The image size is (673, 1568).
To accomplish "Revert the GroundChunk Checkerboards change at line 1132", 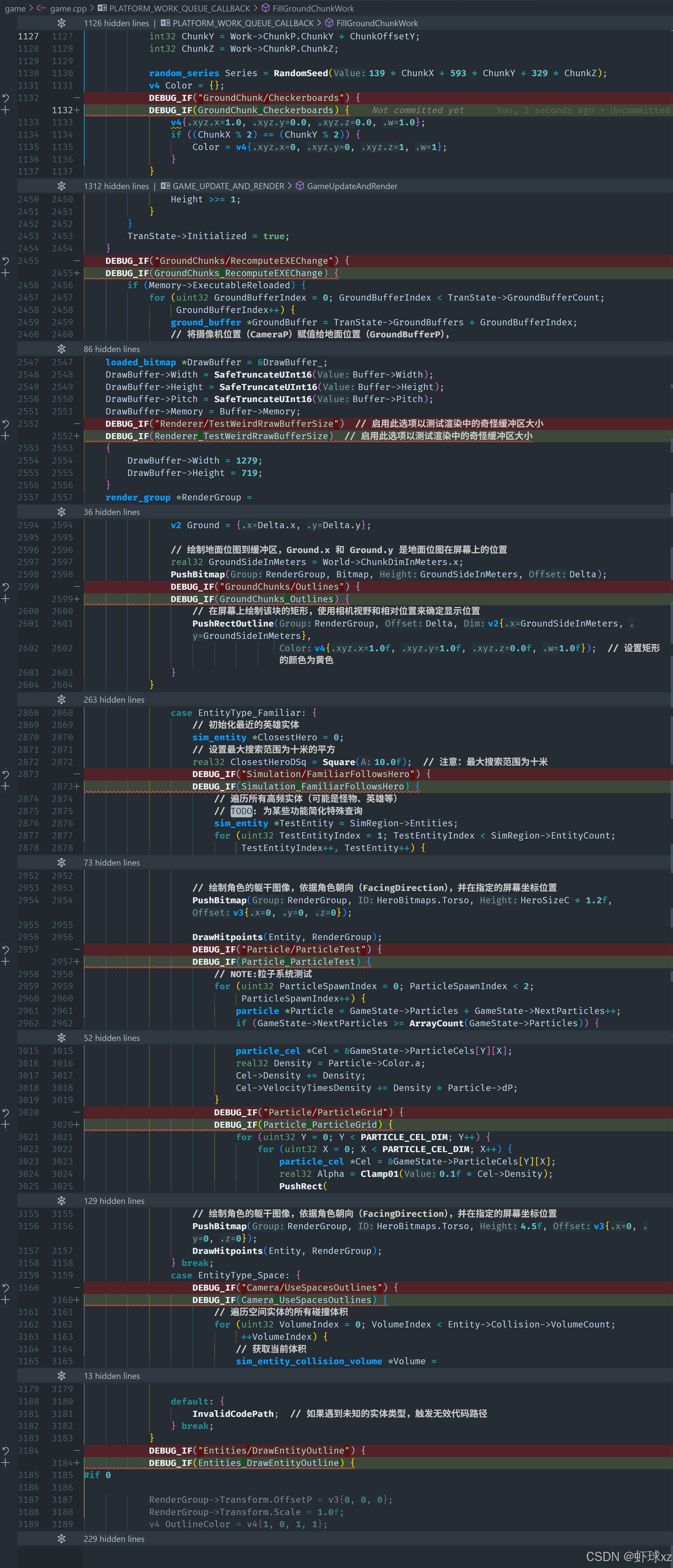I will [x=5, y=98].
